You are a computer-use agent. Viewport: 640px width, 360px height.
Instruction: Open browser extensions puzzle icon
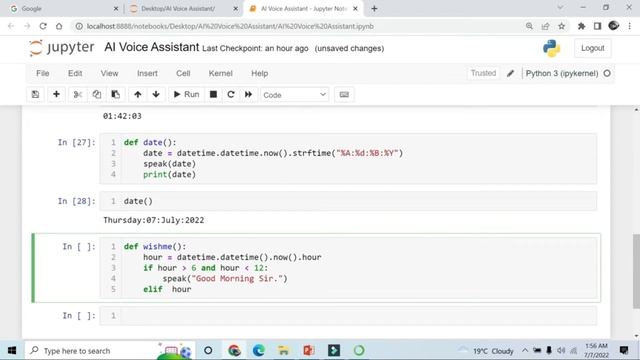coord(581,26)
